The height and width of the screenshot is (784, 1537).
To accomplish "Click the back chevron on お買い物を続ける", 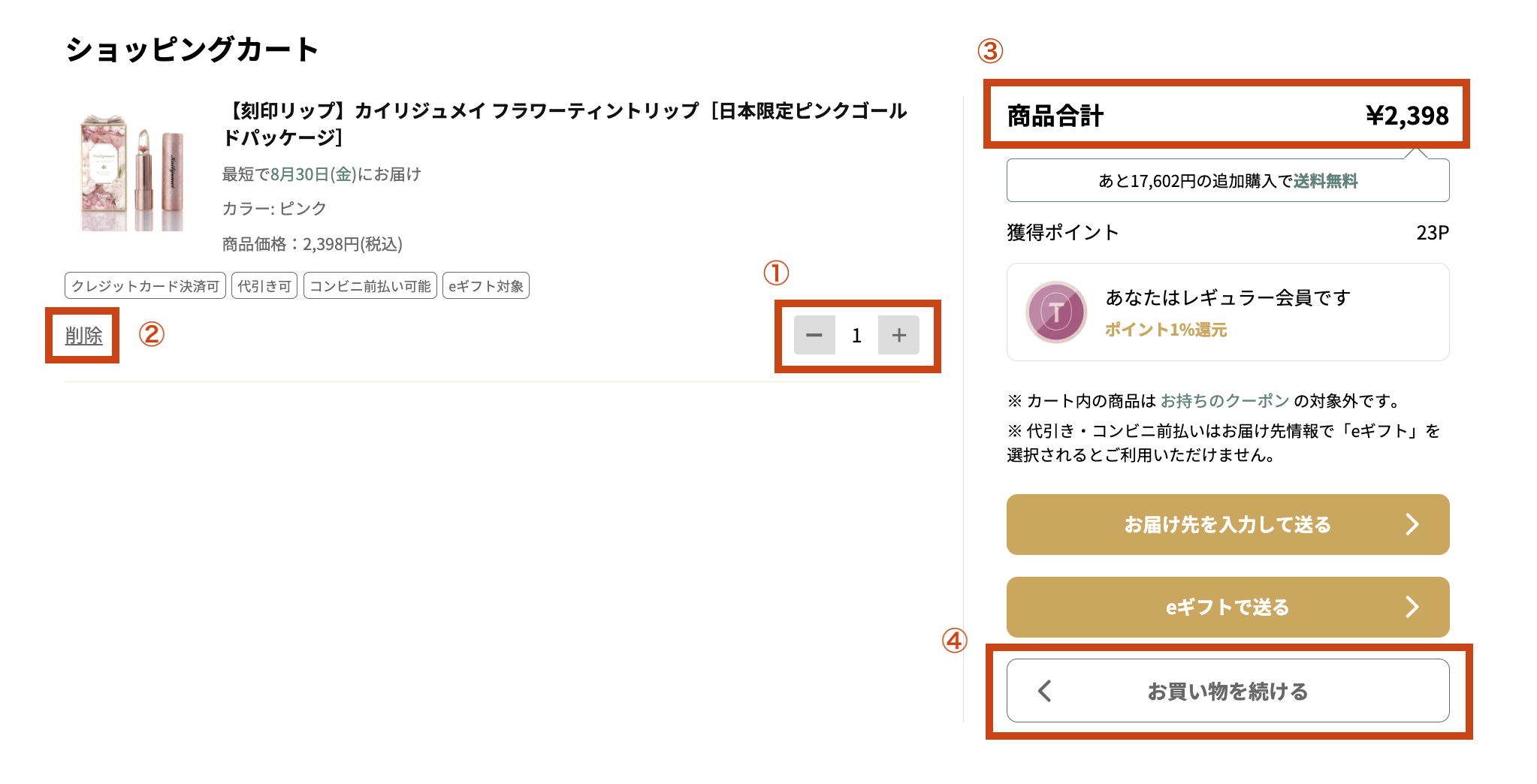I will pos(1044,691).
